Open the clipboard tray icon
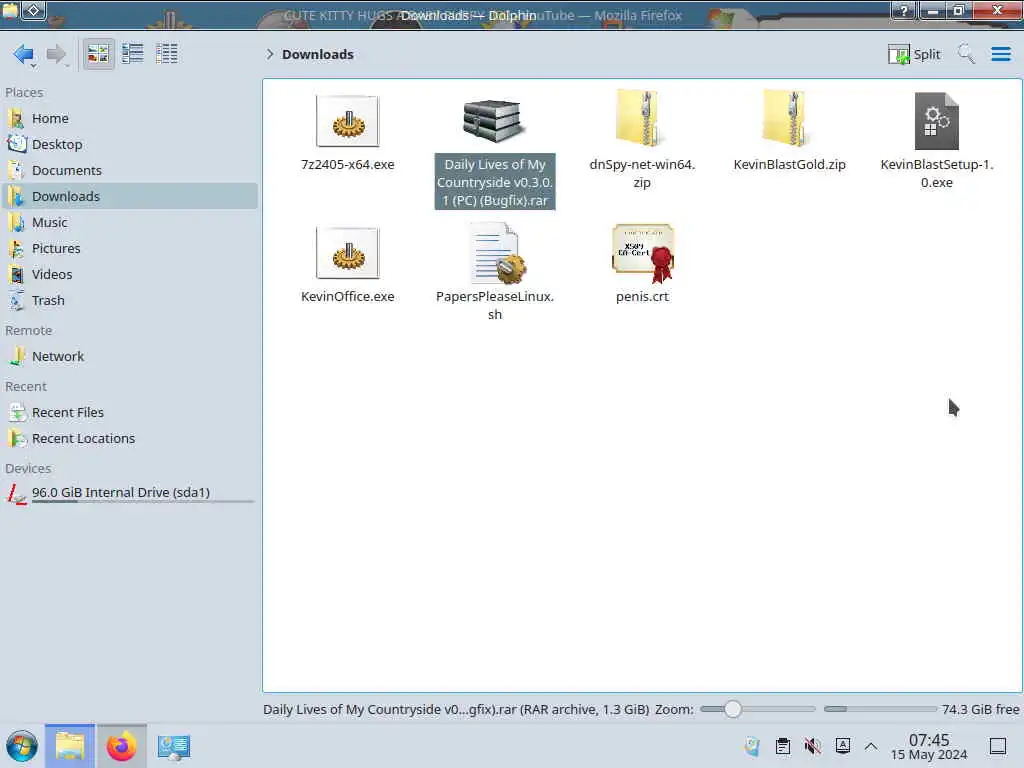Screen dimensions: 1024x768 pos(782,746)
